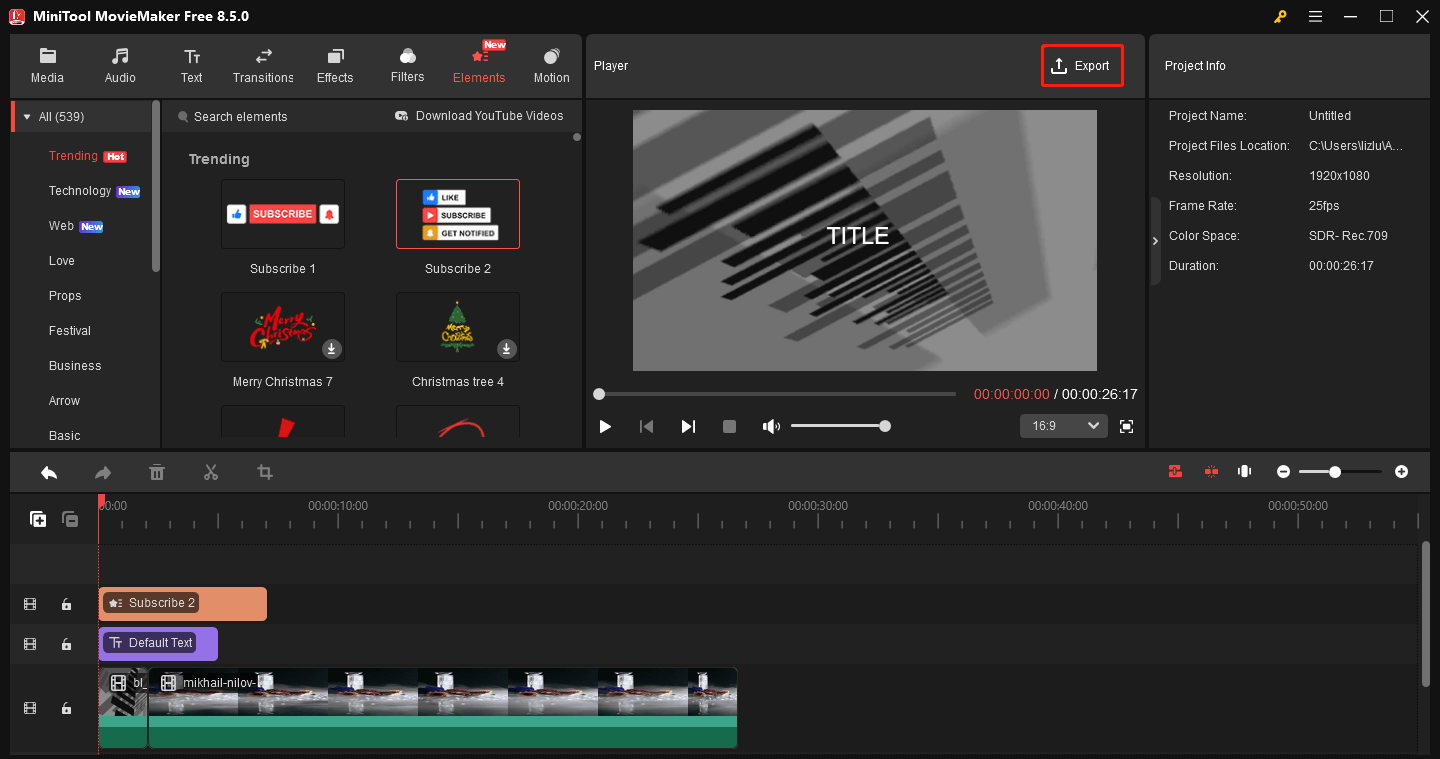1440x759 pixels.
Task: Select the Festival category in sidebar
Action: point(70,330)
